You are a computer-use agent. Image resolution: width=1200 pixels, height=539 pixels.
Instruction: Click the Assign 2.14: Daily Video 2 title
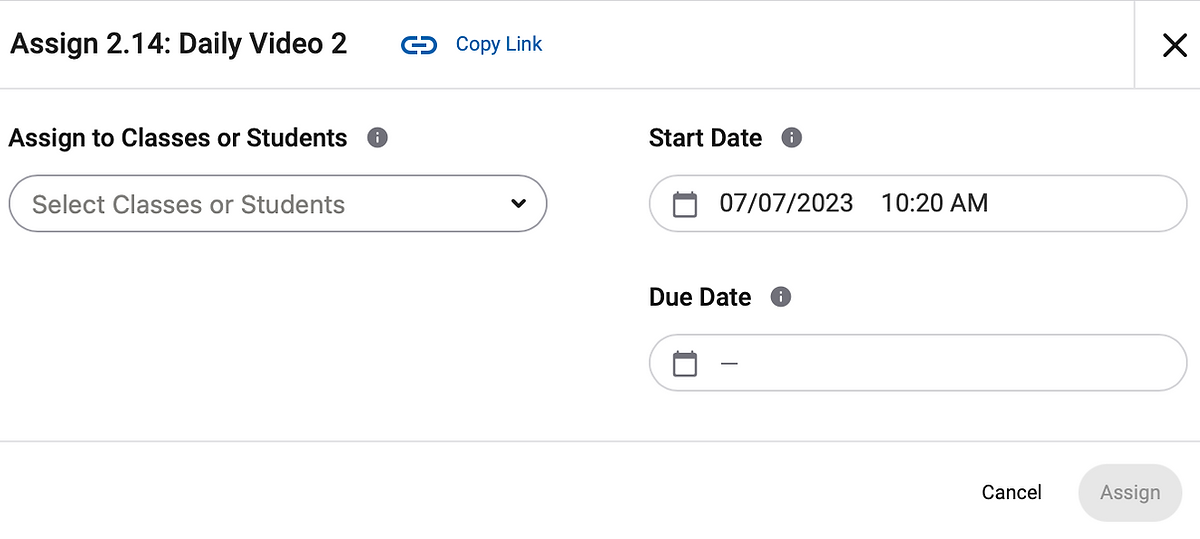(178, 45)
